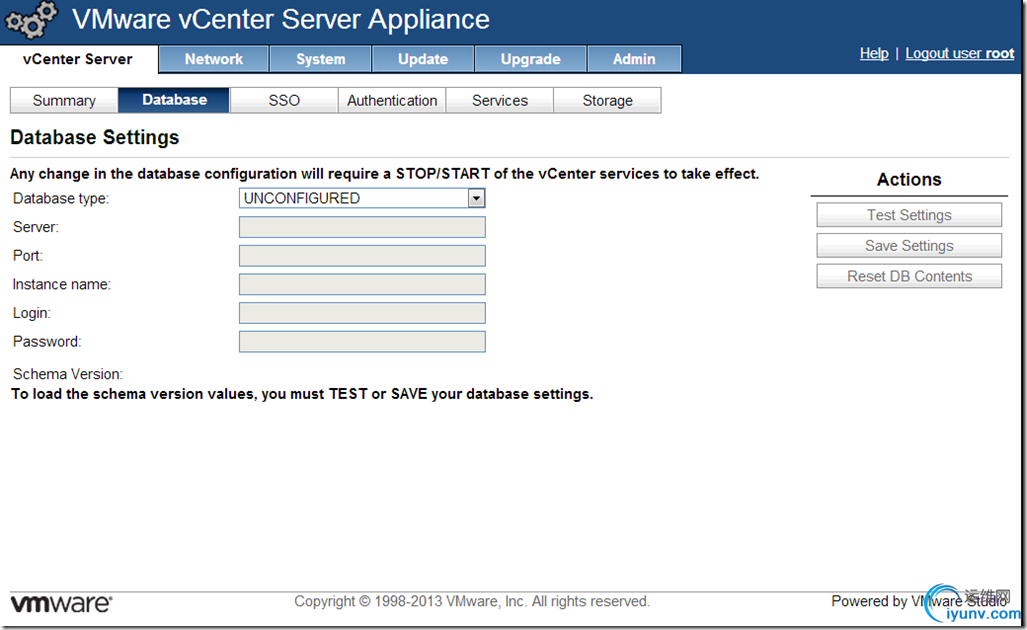Image resolution: width=1027 pixels, height=630 pixels.
Task: Select the Database sub-tab
Action: pos(174,100)
